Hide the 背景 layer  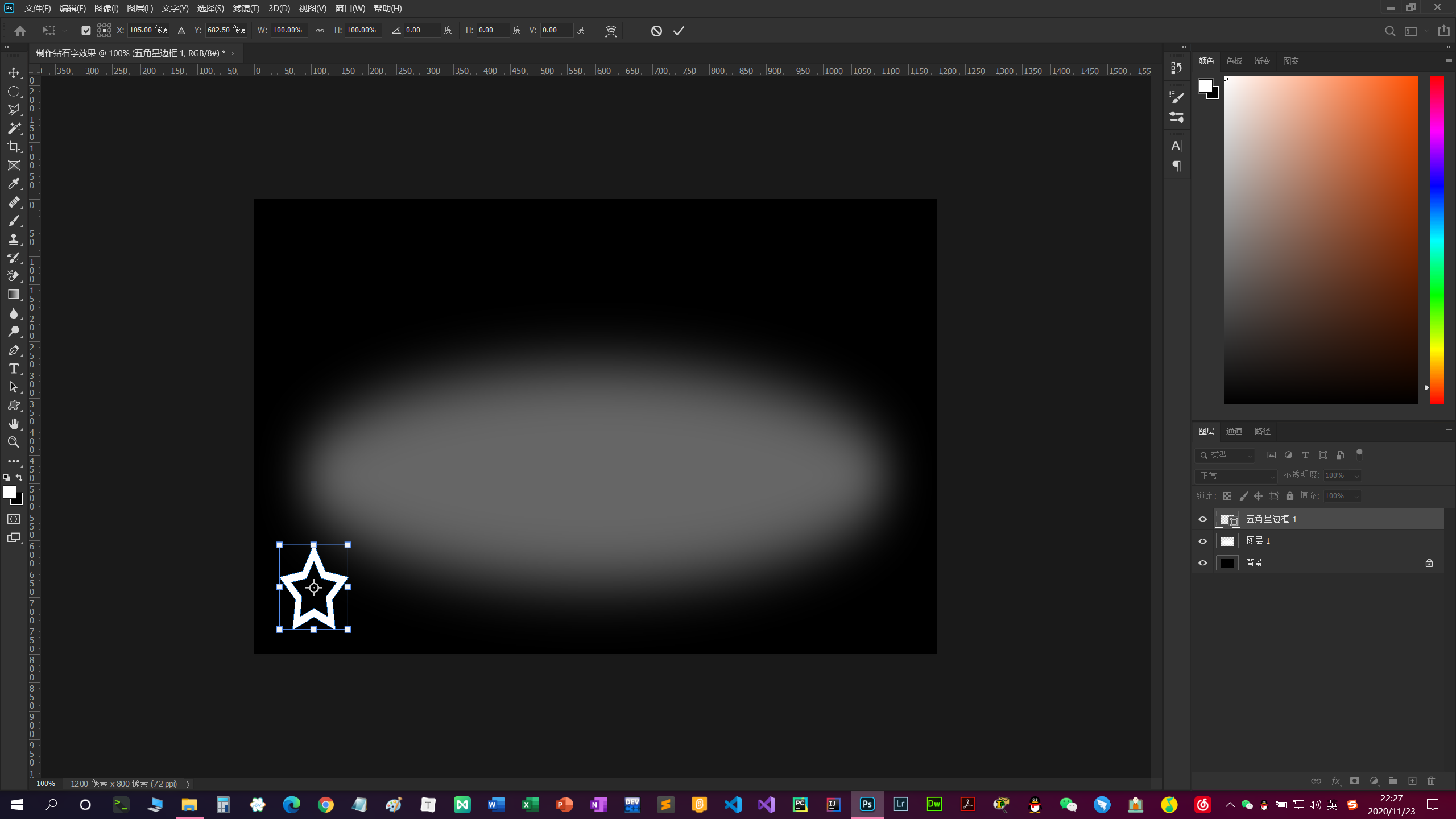click(1202, 562)
